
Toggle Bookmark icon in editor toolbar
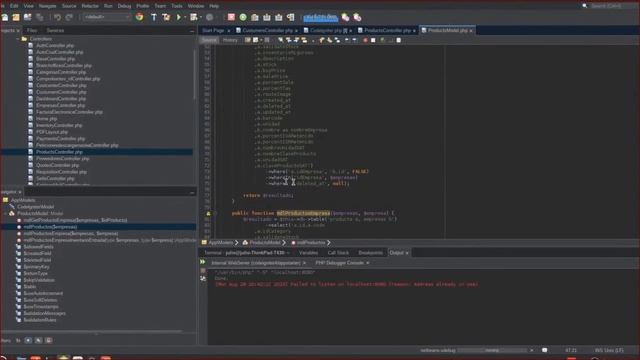337,40
